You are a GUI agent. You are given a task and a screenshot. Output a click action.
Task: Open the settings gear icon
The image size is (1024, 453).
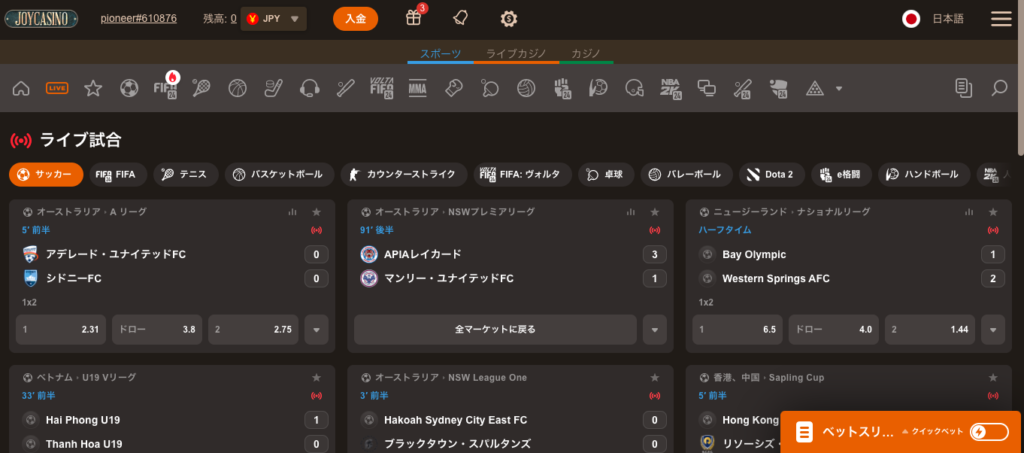[x=508, y=19]
